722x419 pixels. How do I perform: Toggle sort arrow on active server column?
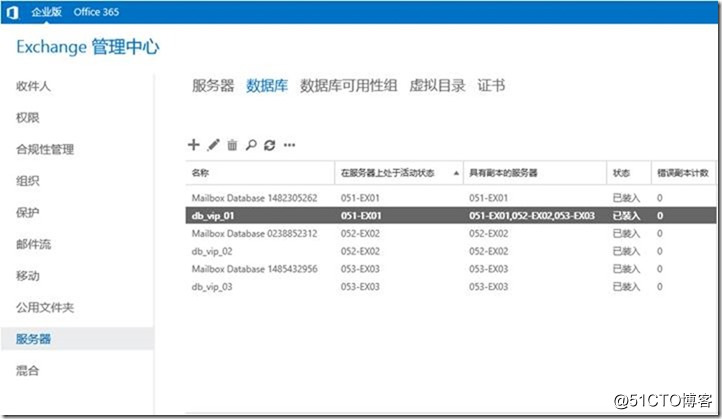pos(456,173)
